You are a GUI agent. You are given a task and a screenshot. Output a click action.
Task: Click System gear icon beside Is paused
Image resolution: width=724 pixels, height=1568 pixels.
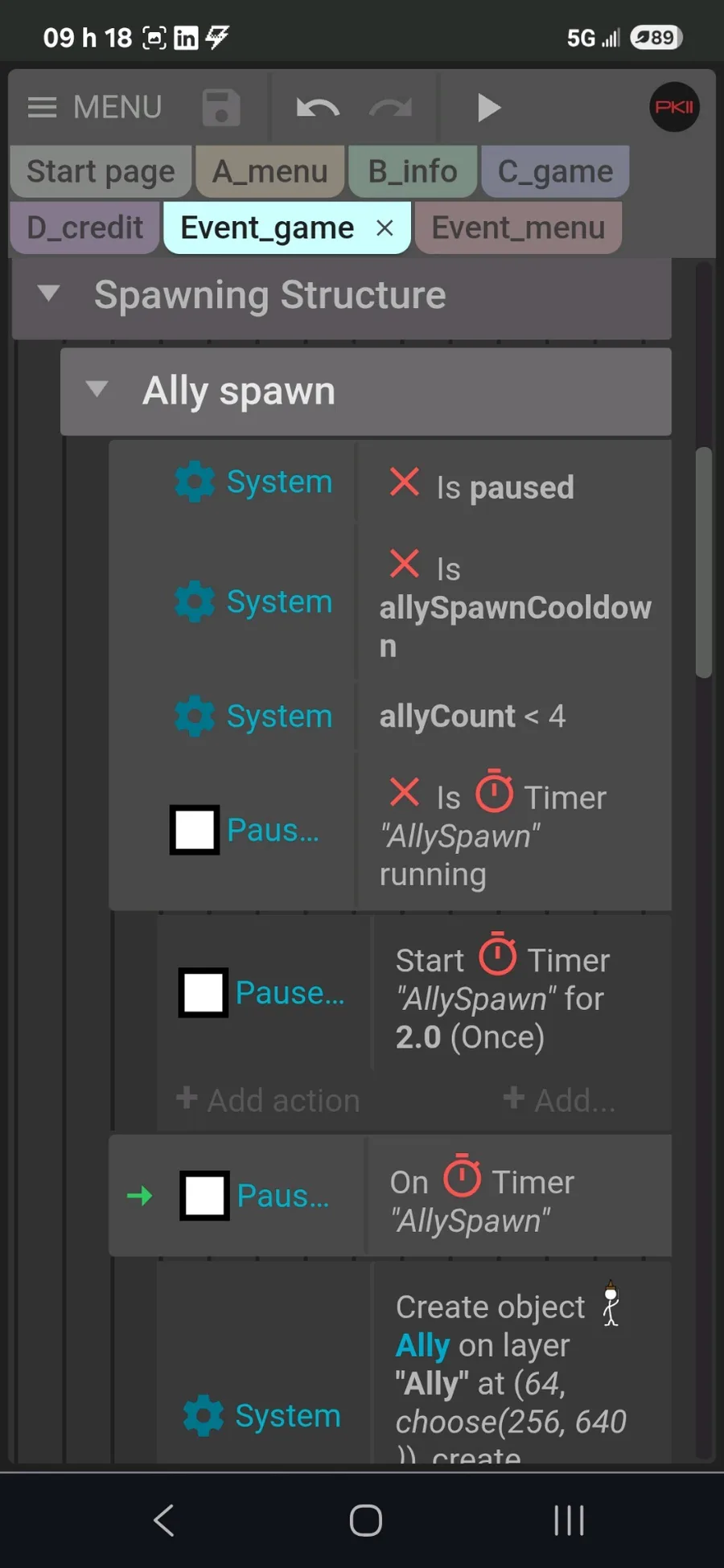195,482
